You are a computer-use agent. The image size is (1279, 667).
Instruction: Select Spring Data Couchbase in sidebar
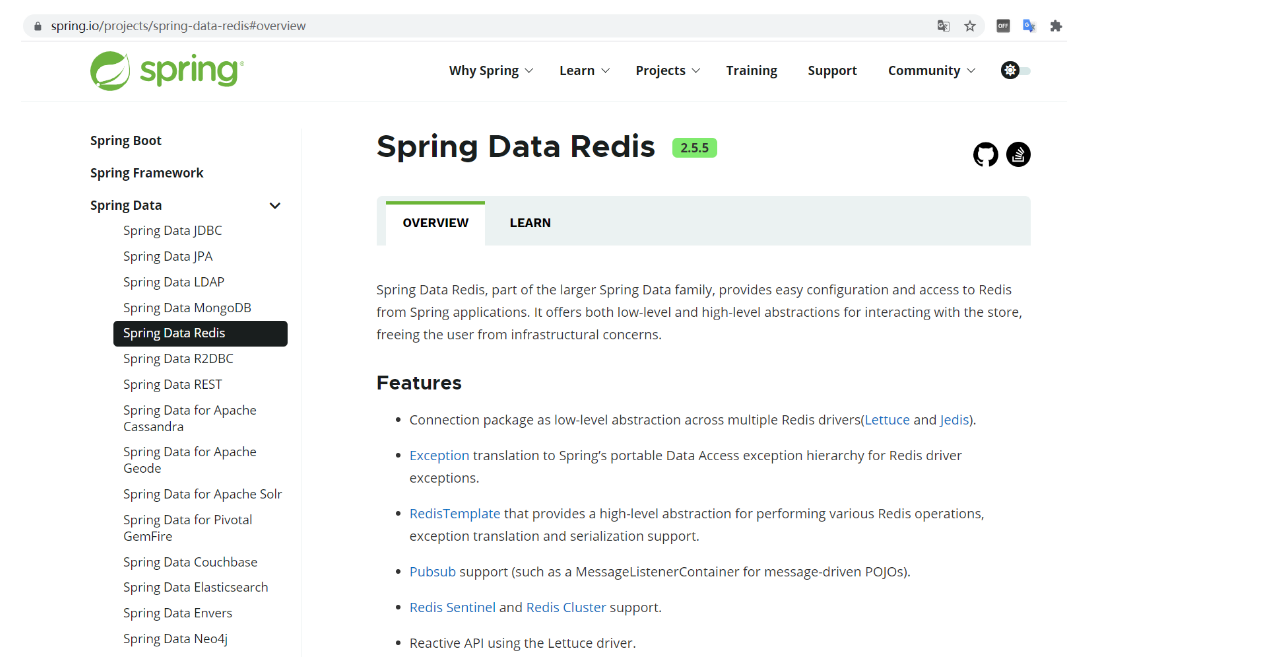tap(190, 562)
